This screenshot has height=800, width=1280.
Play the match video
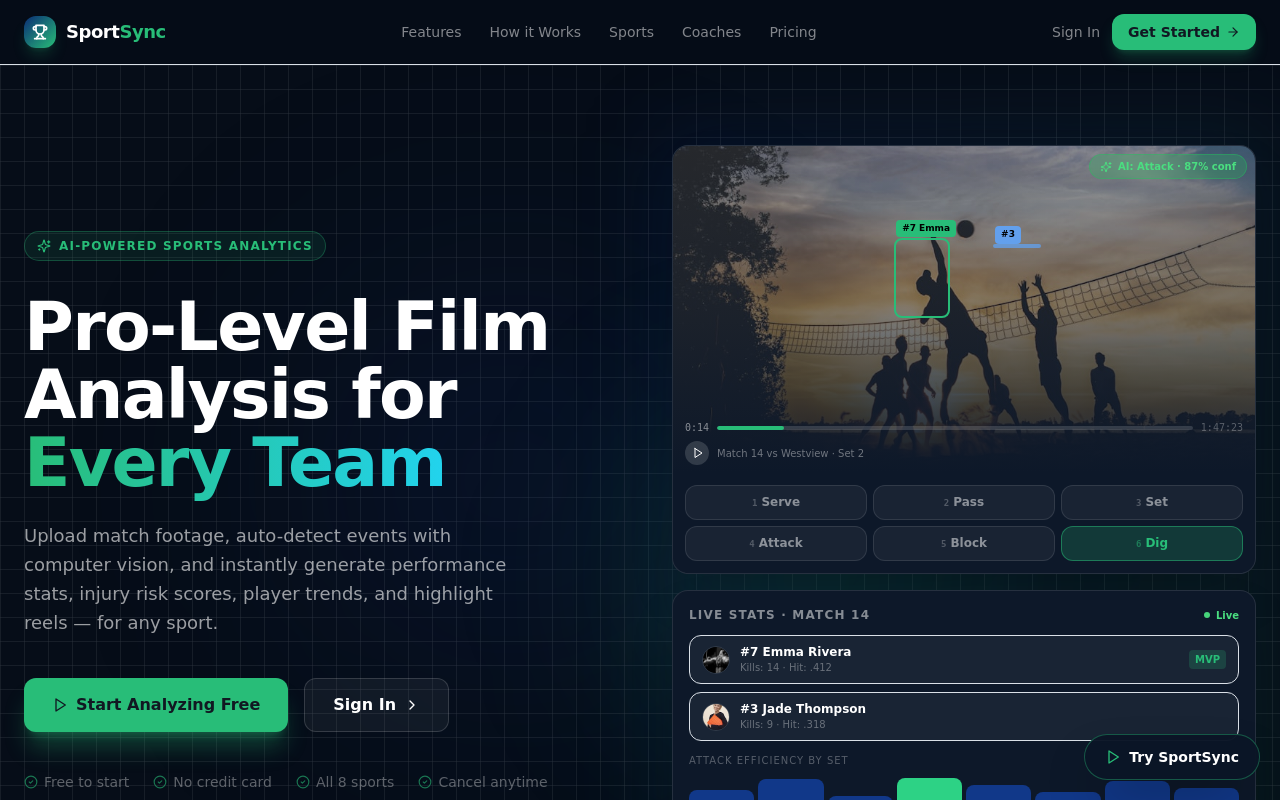(697, 453)
